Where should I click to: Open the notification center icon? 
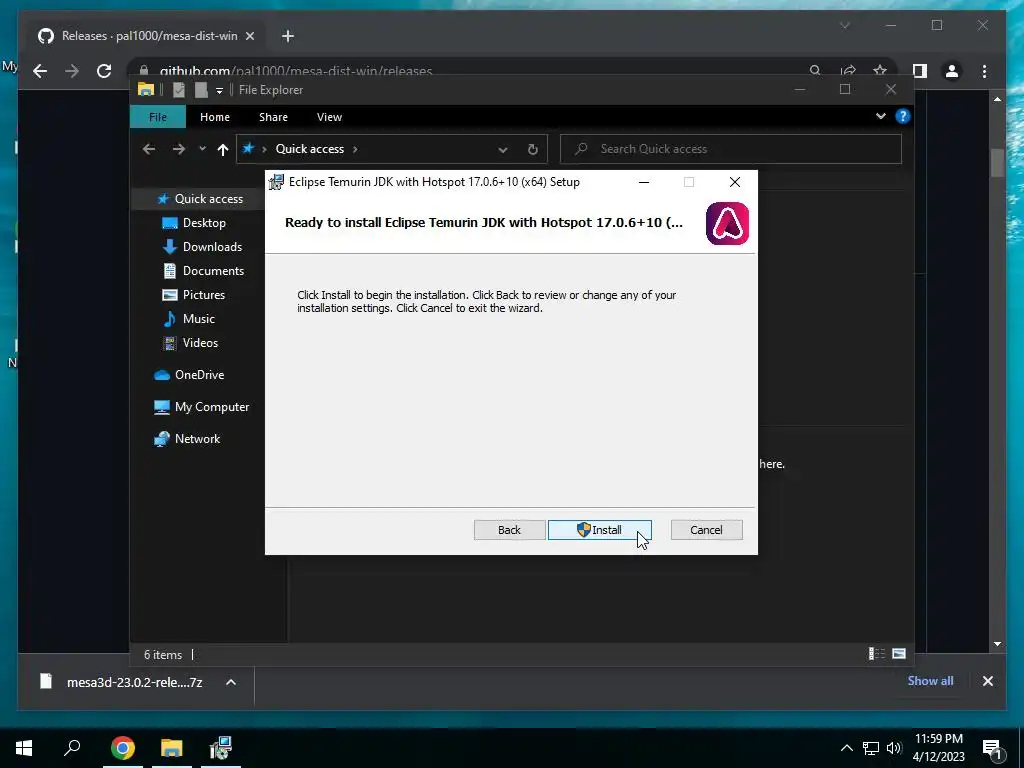[993, 748]
